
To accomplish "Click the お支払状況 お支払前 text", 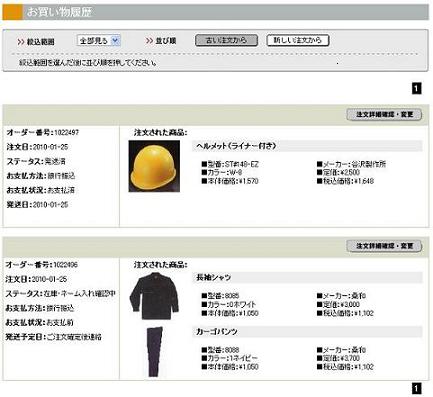I will point(40,322).
